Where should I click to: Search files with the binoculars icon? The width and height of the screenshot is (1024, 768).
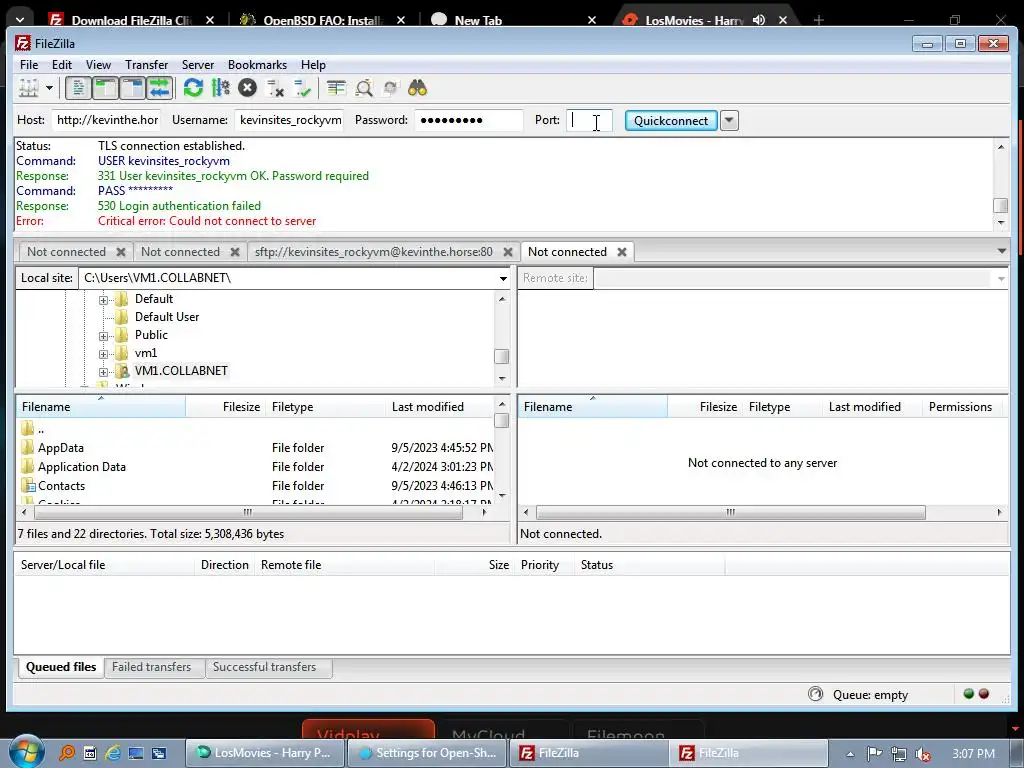pyautogui.click(x=418, y=88)
